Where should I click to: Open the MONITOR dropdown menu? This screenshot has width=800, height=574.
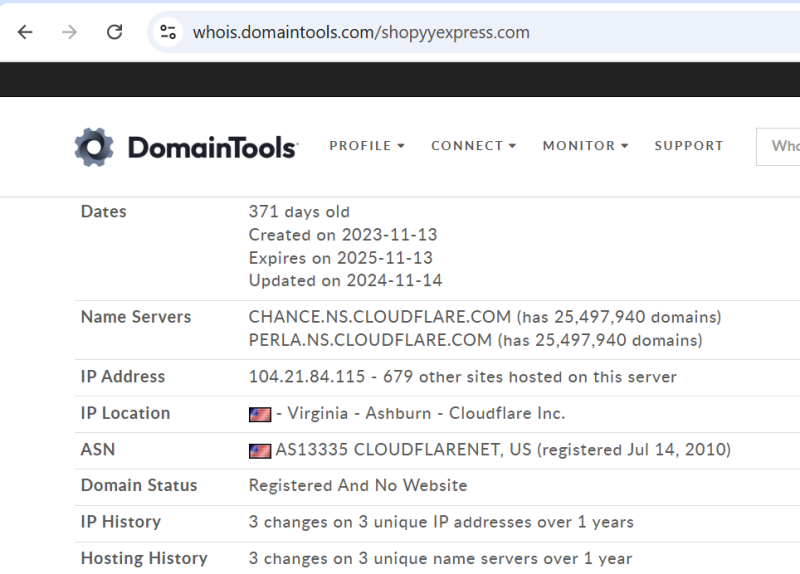click(585, 146)
